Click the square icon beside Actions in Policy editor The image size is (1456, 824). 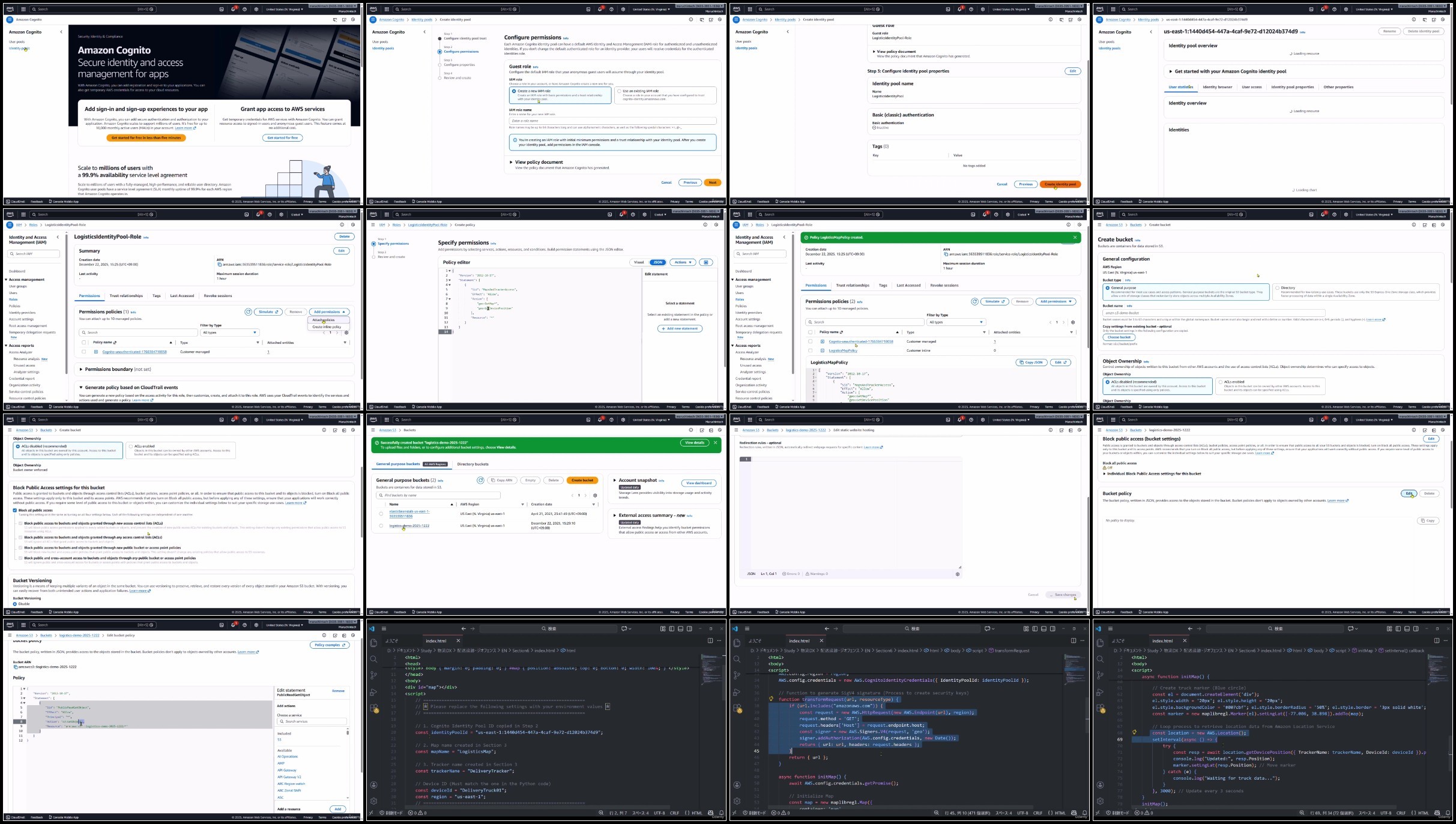pos(706,262)
